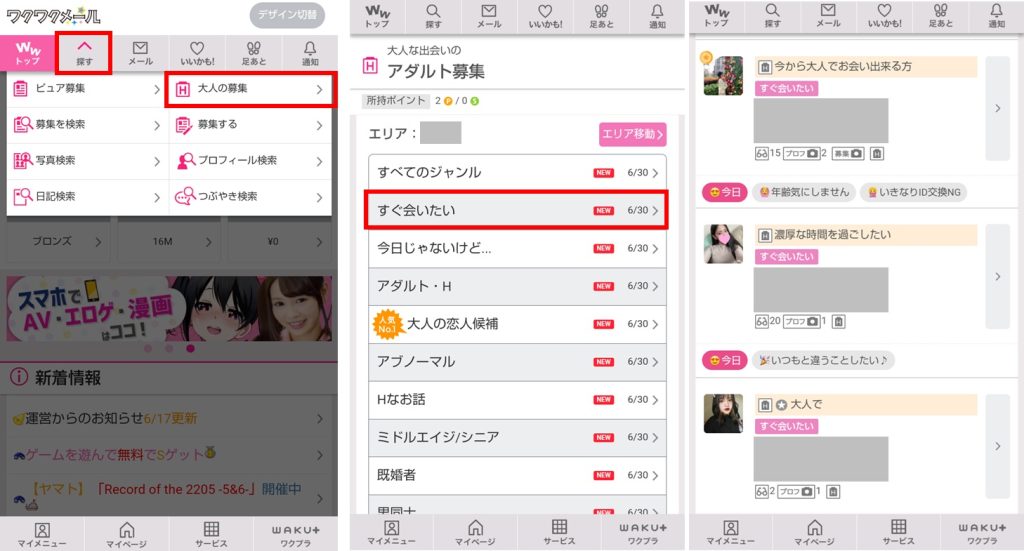Click the デザイン切替 toggle button
The height and width of the screenshot is (551, 1024).
tap(287, 14)
